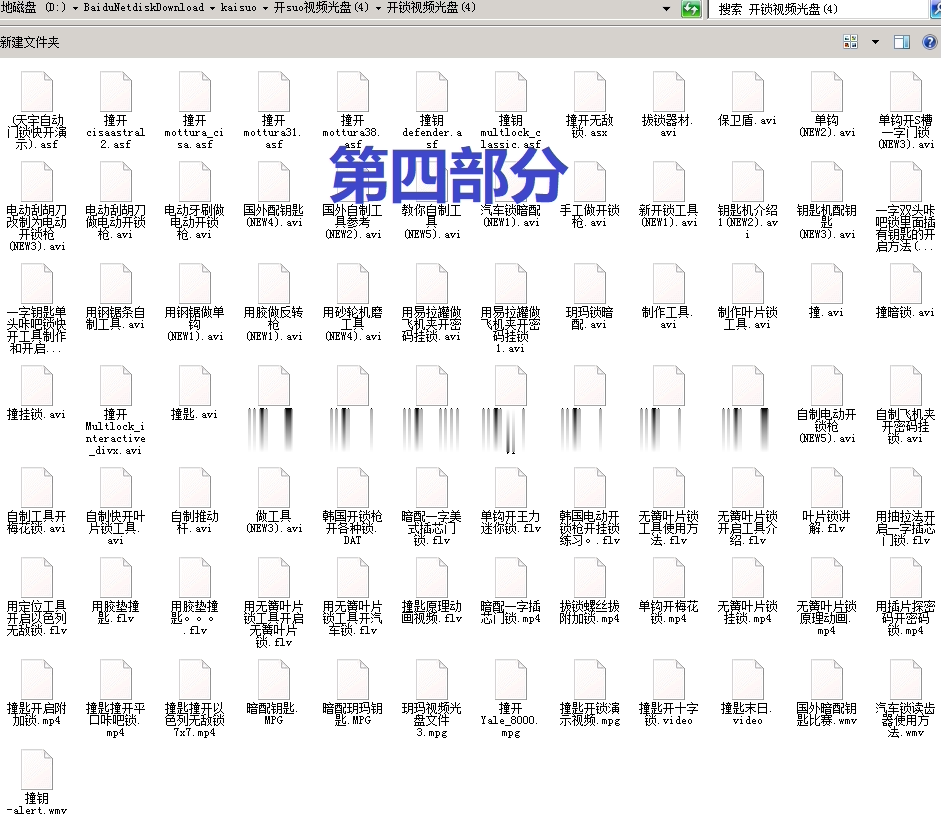The image size is (941, 823).
Task: Click BaiduNetdiskDownload in the address path
Action: click(x=143, y=8)
